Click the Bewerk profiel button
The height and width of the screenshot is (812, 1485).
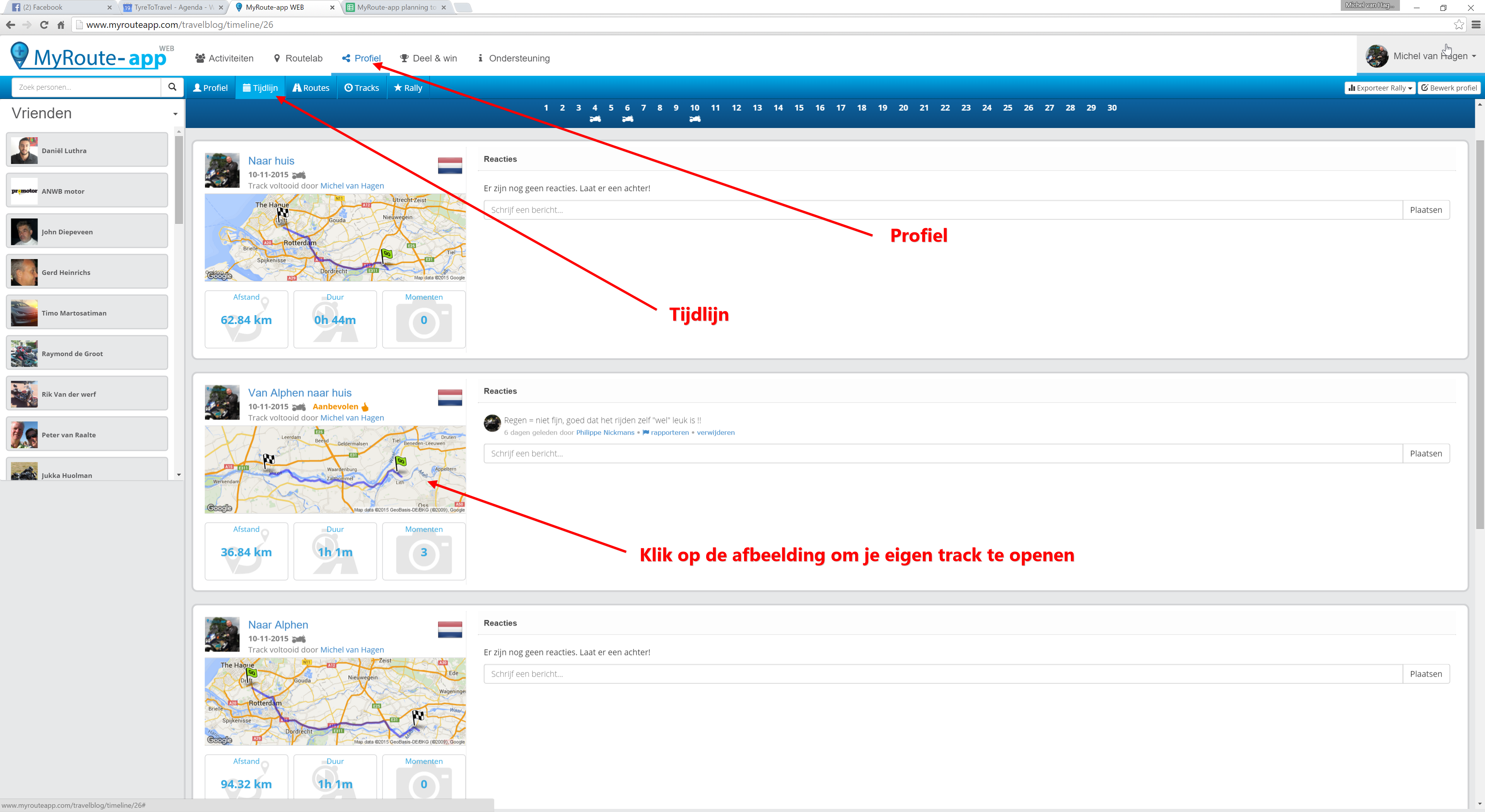(1449, 88)
